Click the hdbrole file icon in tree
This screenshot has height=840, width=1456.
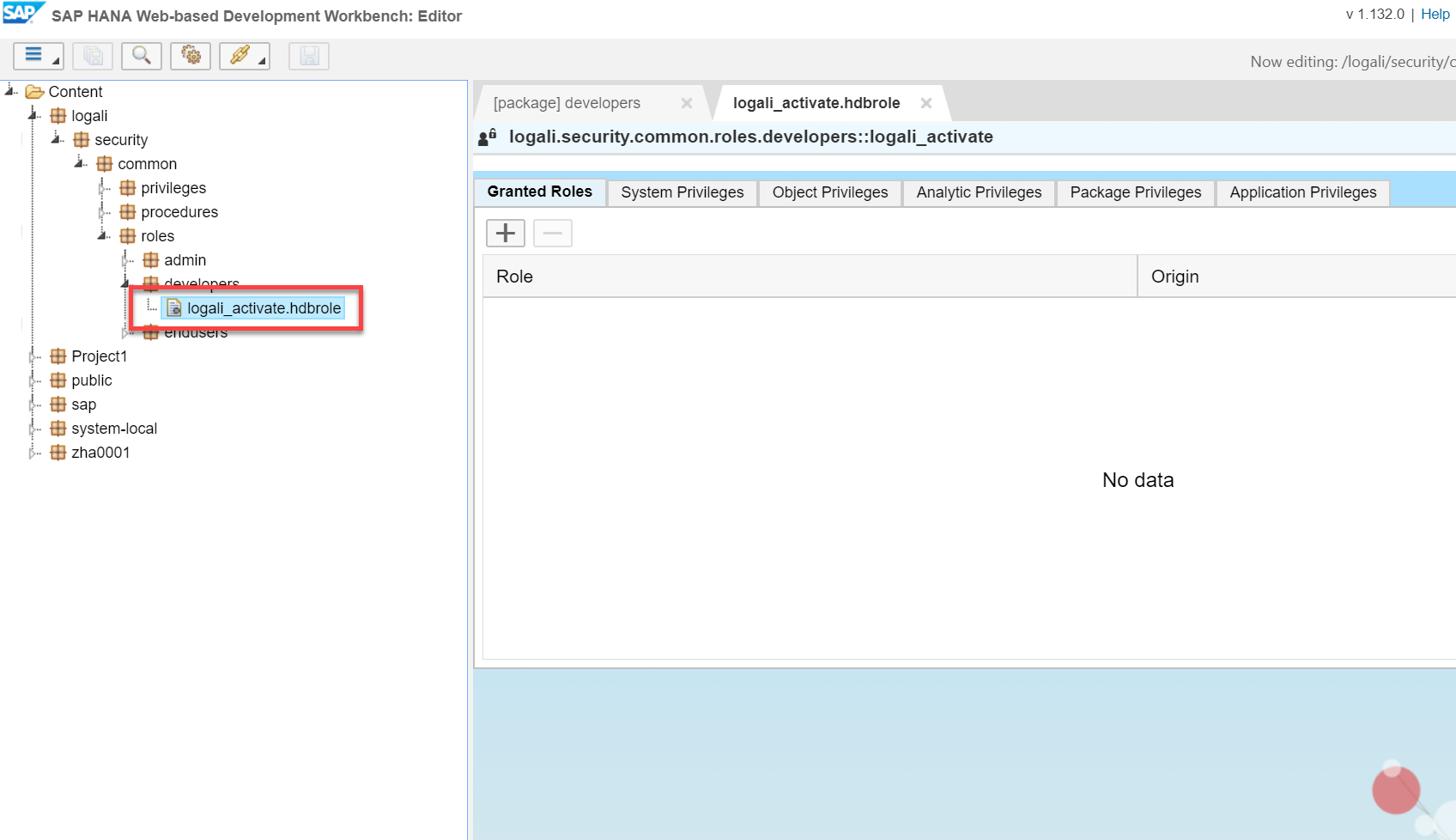coord(174,308)
